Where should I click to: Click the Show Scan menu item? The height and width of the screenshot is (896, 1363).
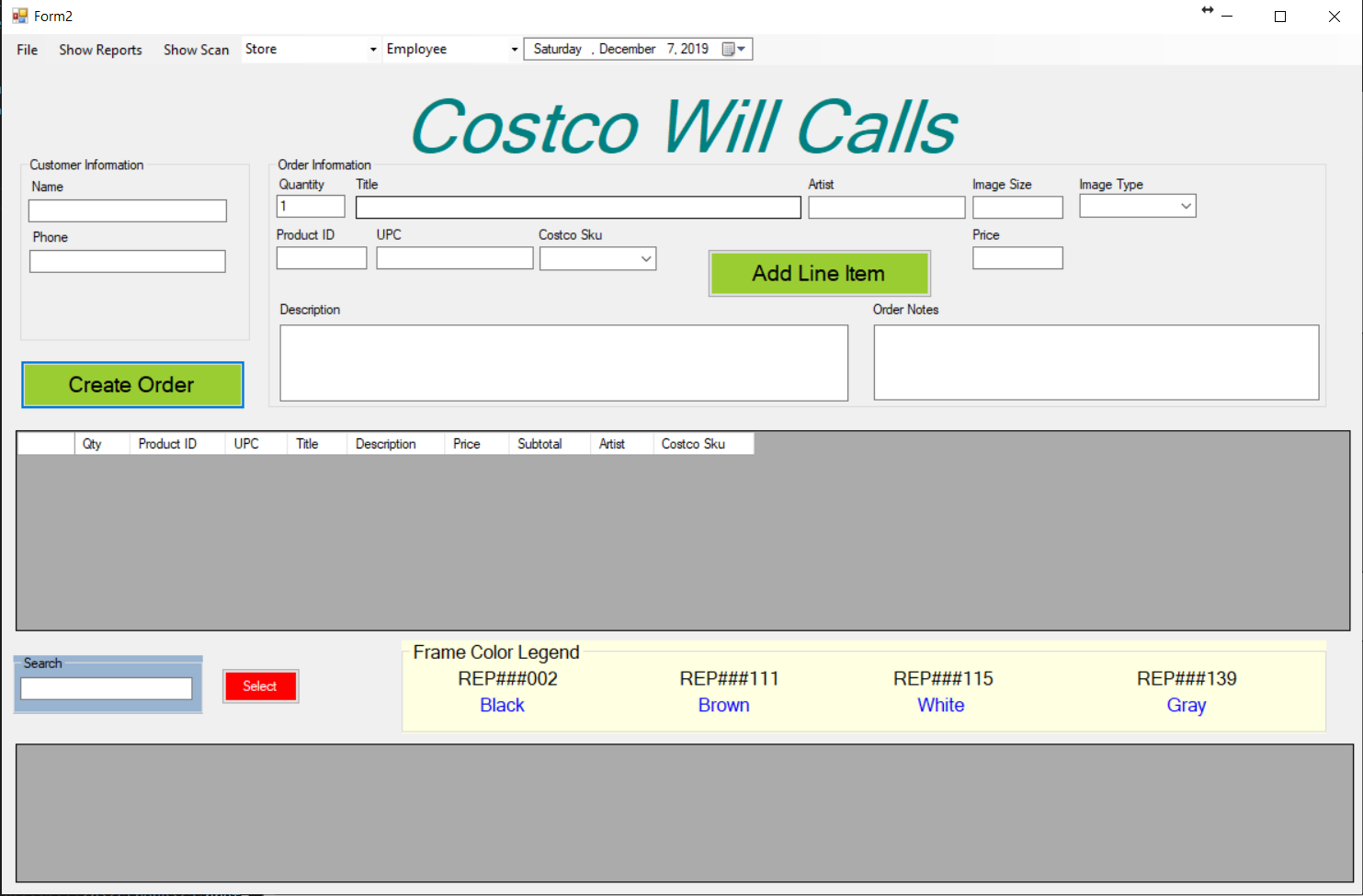[196, 50]
